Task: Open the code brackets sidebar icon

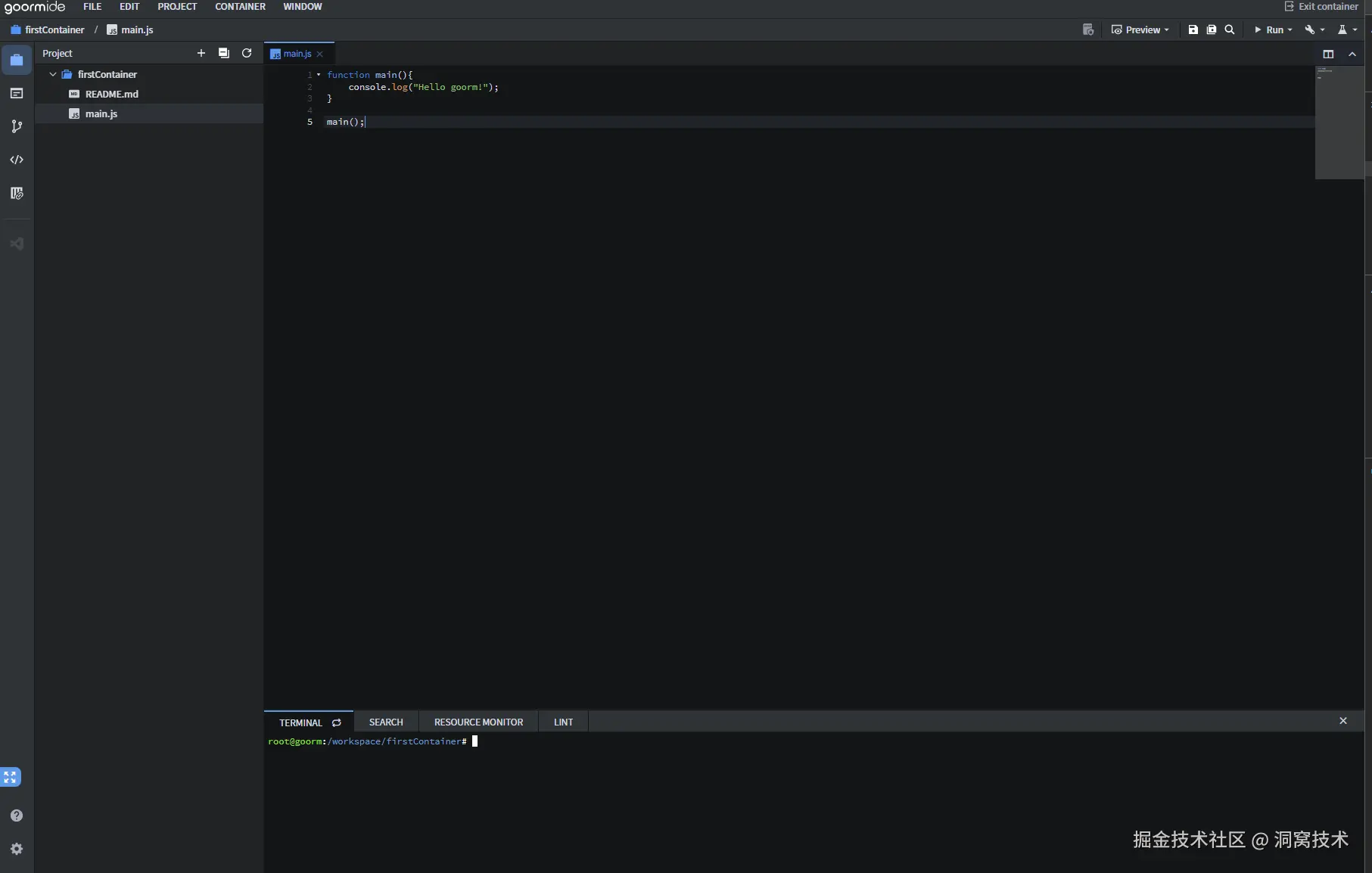Action: point(17,160)
